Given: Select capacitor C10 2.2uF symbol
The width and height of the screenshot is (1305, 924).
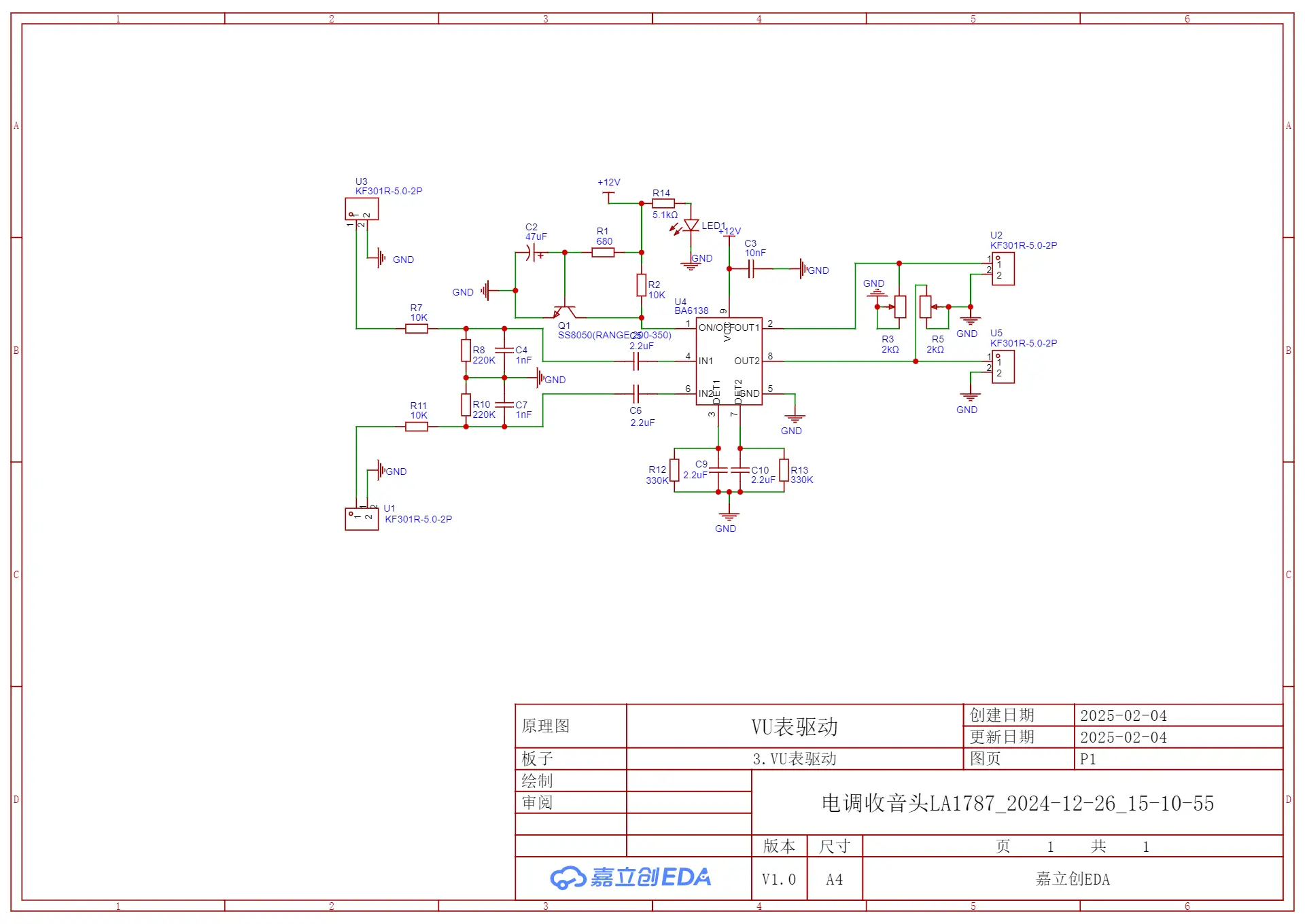Looking at the screenshot, I should click(740, 470).
